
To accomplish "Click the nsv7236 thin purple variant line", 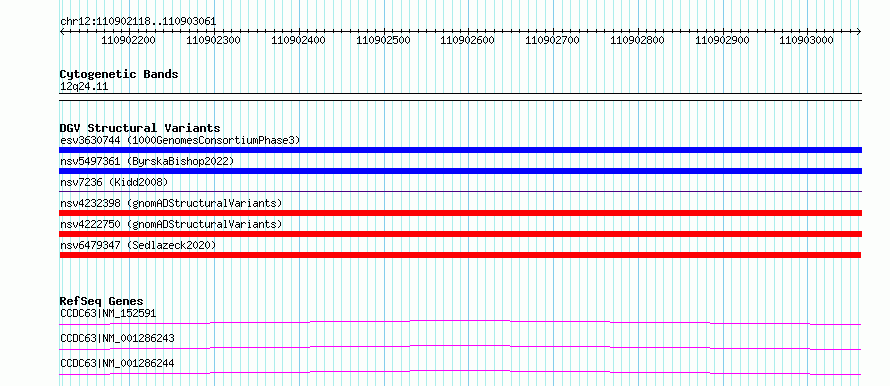I will click(460, 192).
